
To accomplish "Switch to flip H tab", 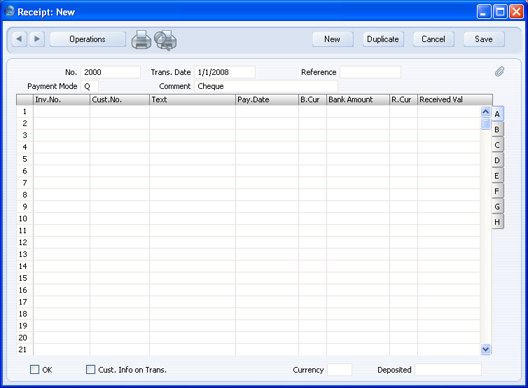I will pos(497,222).
